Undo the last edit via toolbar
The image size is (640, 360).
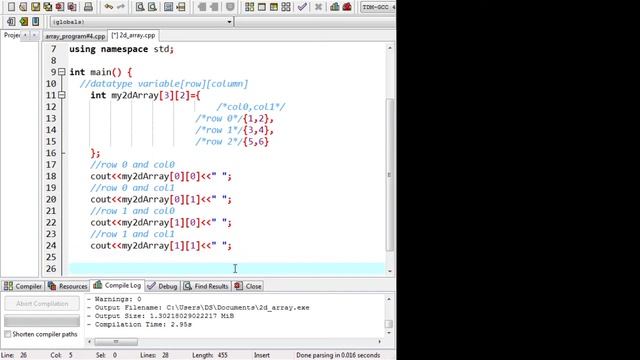pyautogui.click(x=109, y=7)
